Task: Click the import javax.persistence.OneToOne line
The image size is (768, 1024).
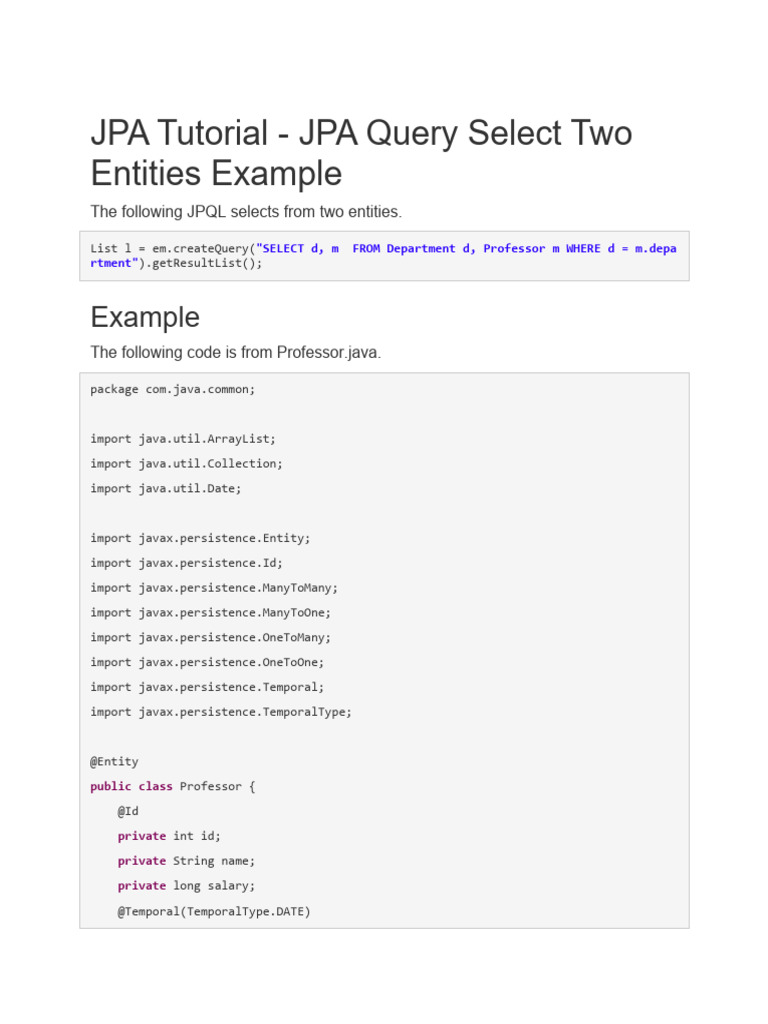Action: 207,662
